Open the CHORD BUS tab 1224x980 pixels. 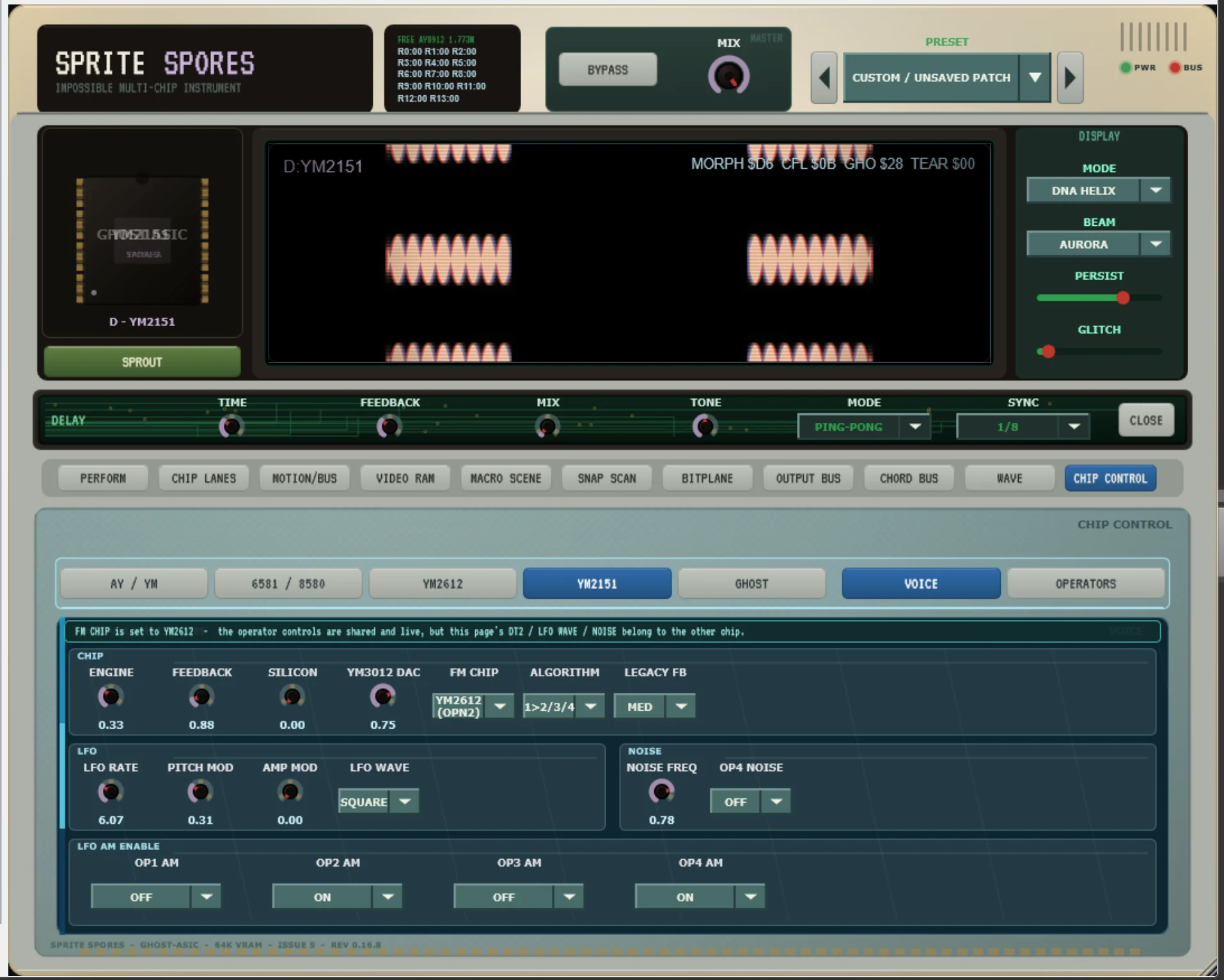point(909,478)
